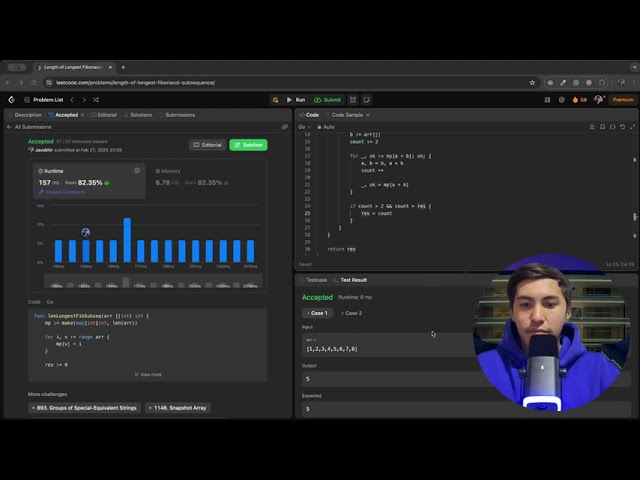
Task: Toggle the Auto lock setting in editor
Action: 326,127
